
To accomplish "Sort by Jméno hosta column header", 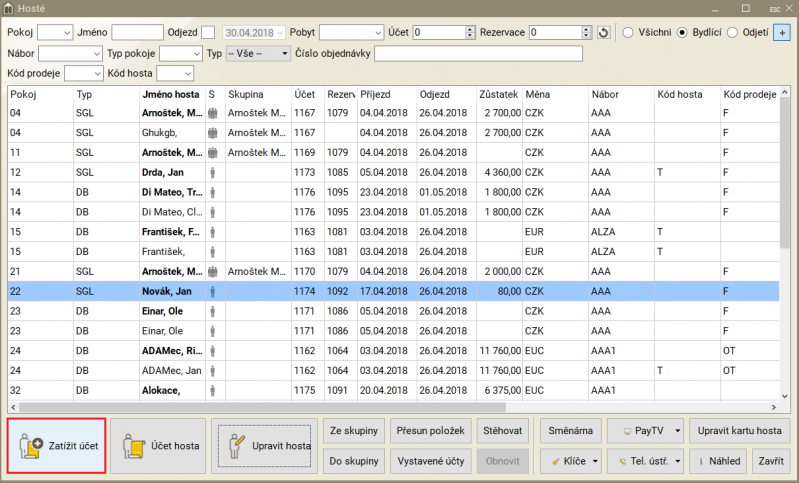I will click(171, 93).
